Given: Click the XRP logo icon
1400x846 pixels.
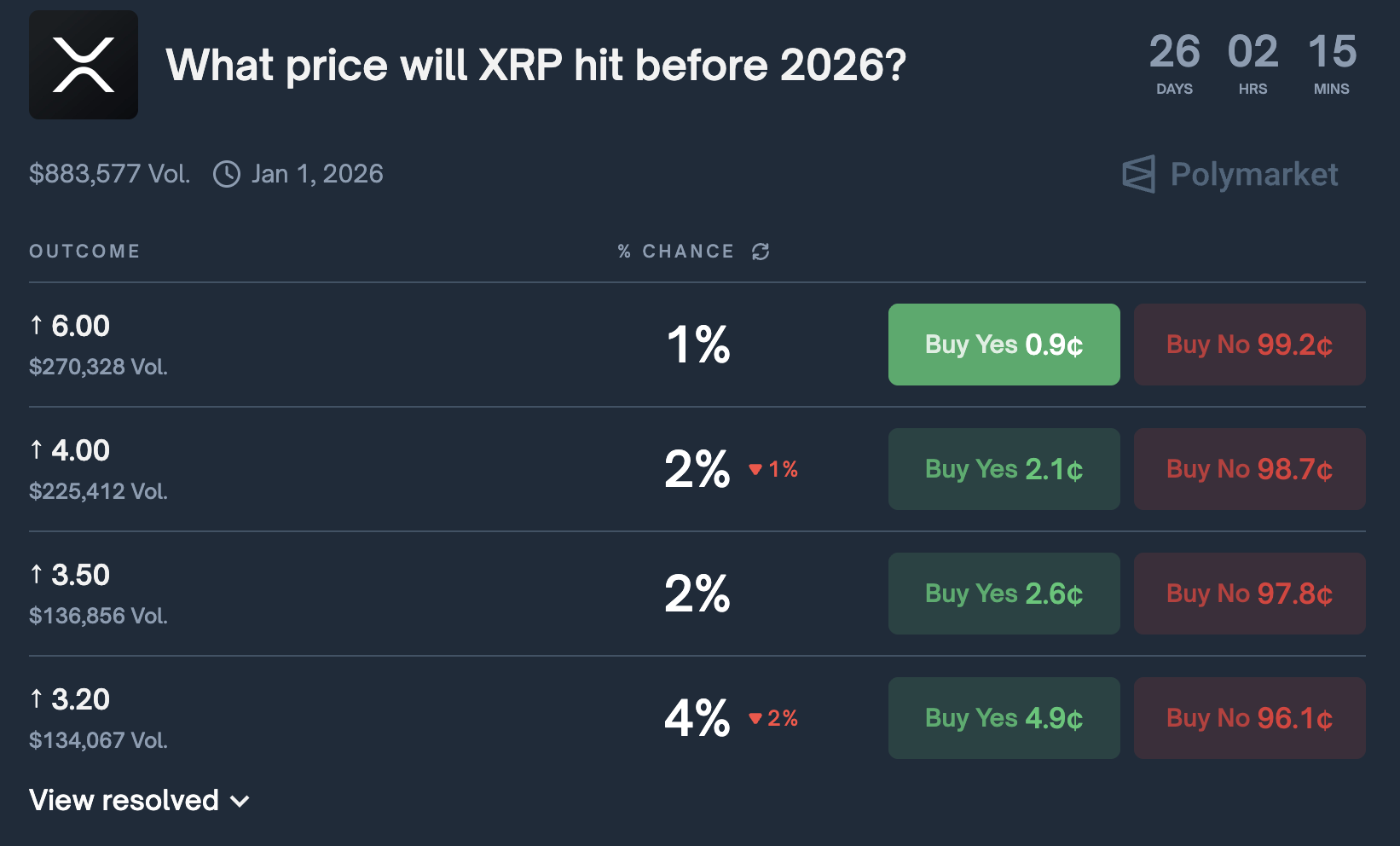Looking at the screenshot, I should click(83, 65).
